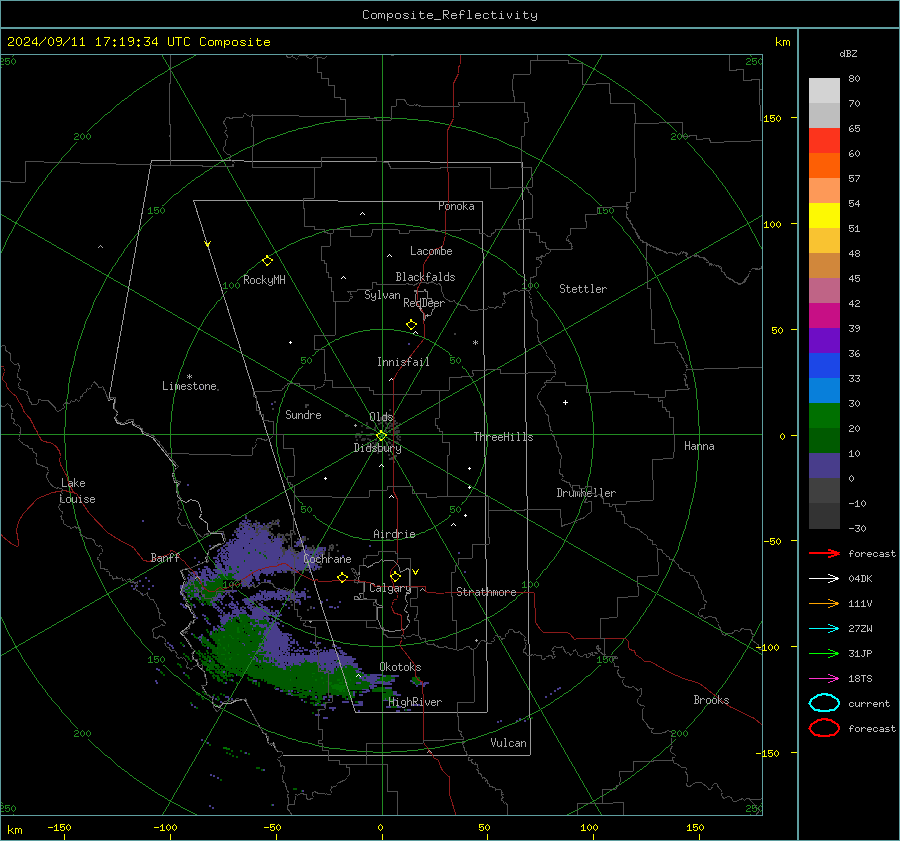
Task: Click the Limestone label
Action: [189, 386]
